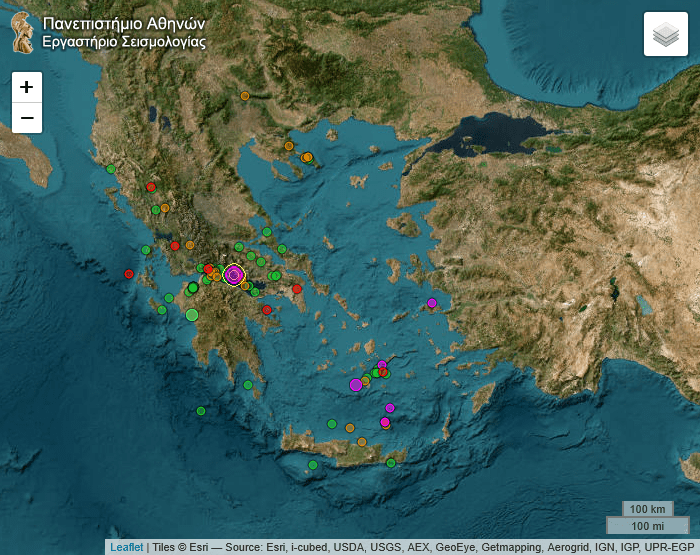Click the Εργαστήριο Σεισμολογίας title text

click(x=124, y=42)
